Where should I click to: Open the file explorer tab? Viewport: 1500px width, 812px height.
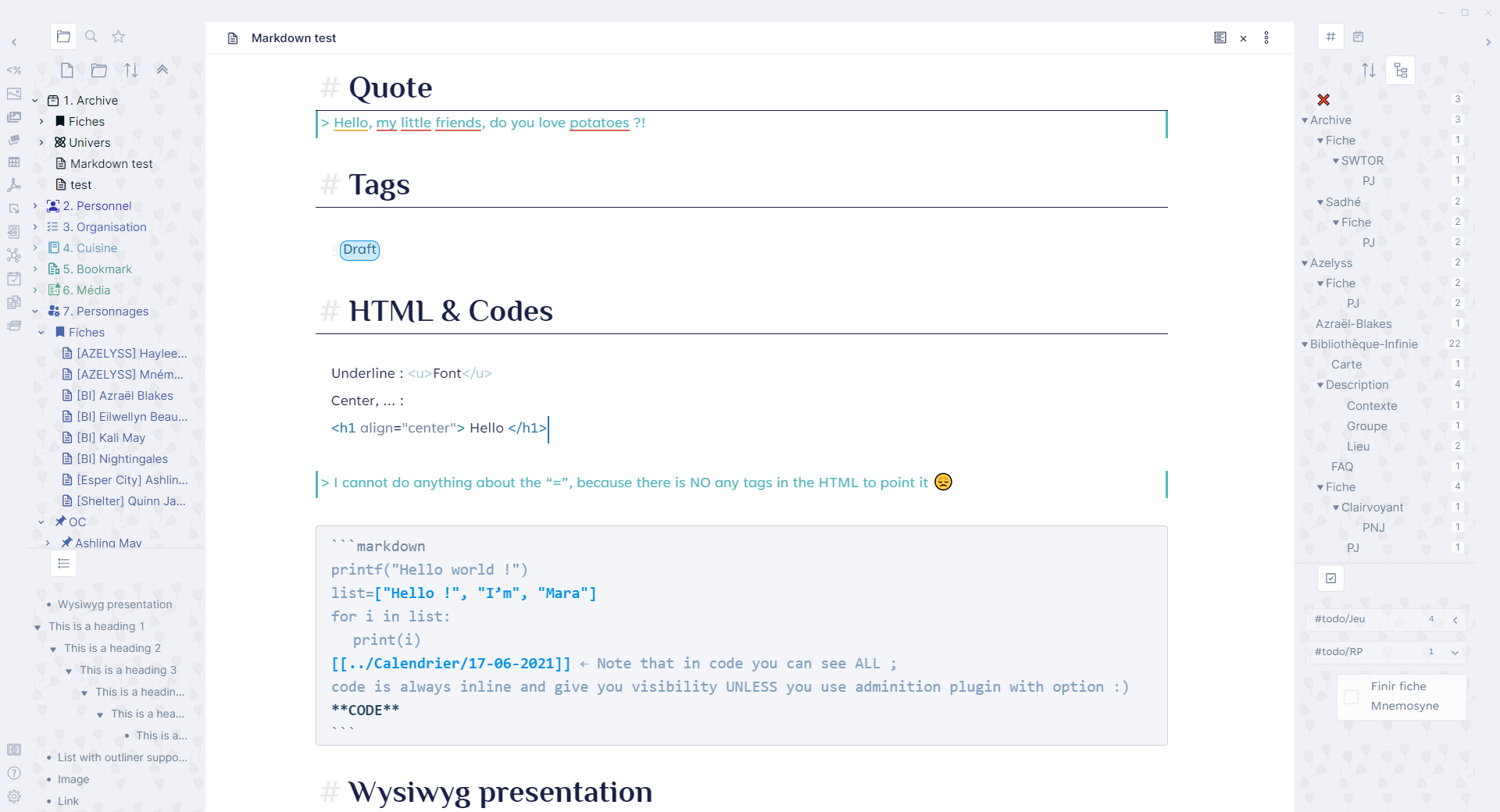point(64,37)
